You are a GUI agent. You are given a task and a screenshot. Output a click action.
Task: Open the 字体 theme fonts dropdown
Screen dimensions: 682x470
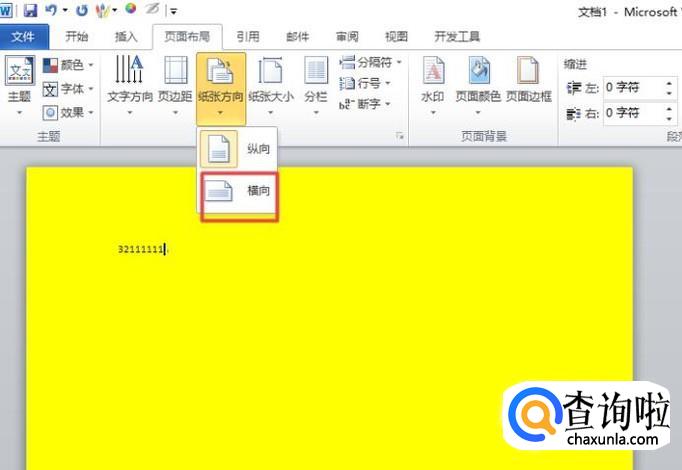coord(68,89)
